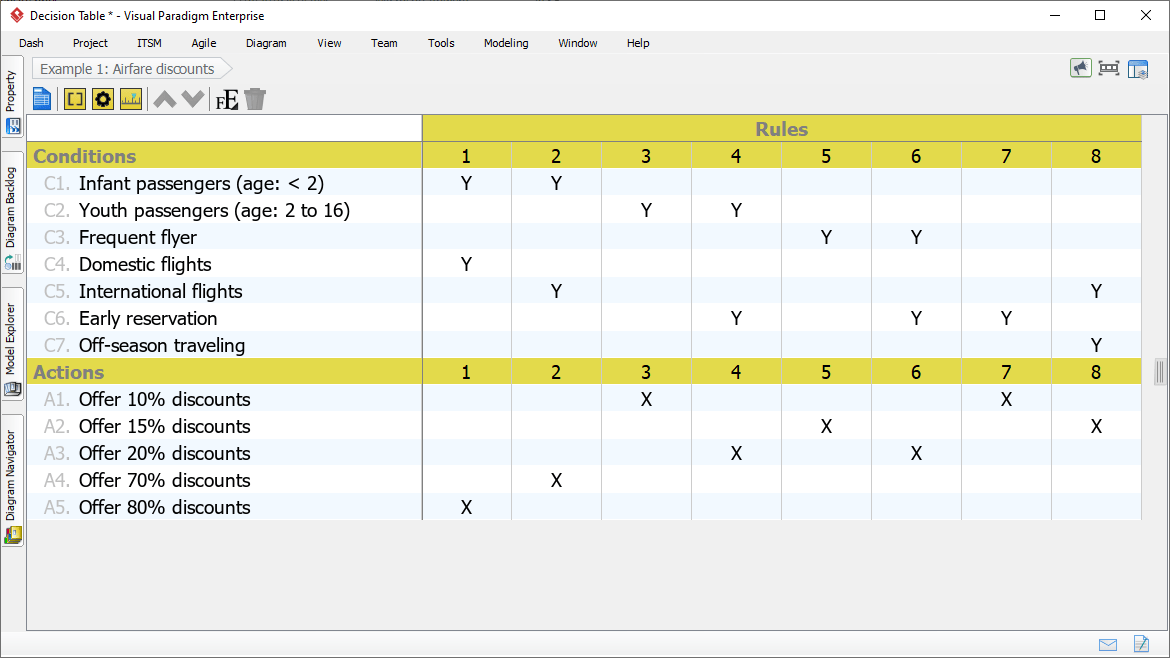Click the edit notes icon at bottom right
Viewport: 1170px width, 658px height.
1141,645
